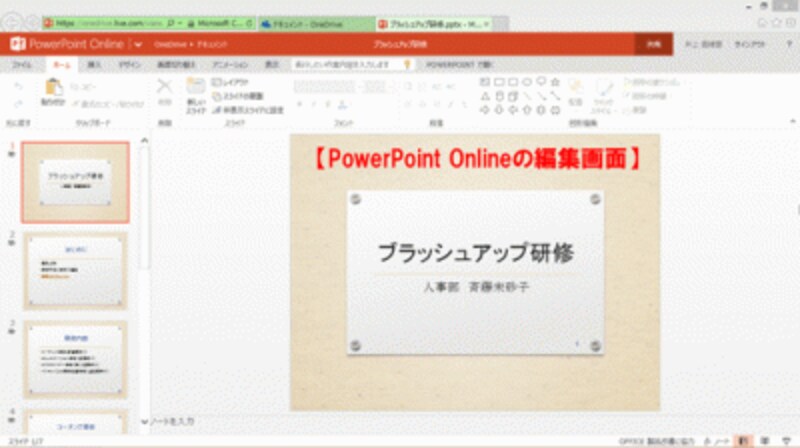This screenshot has height=448, width=800.
Task: Select the Cylinder shape
Action: 499,96
